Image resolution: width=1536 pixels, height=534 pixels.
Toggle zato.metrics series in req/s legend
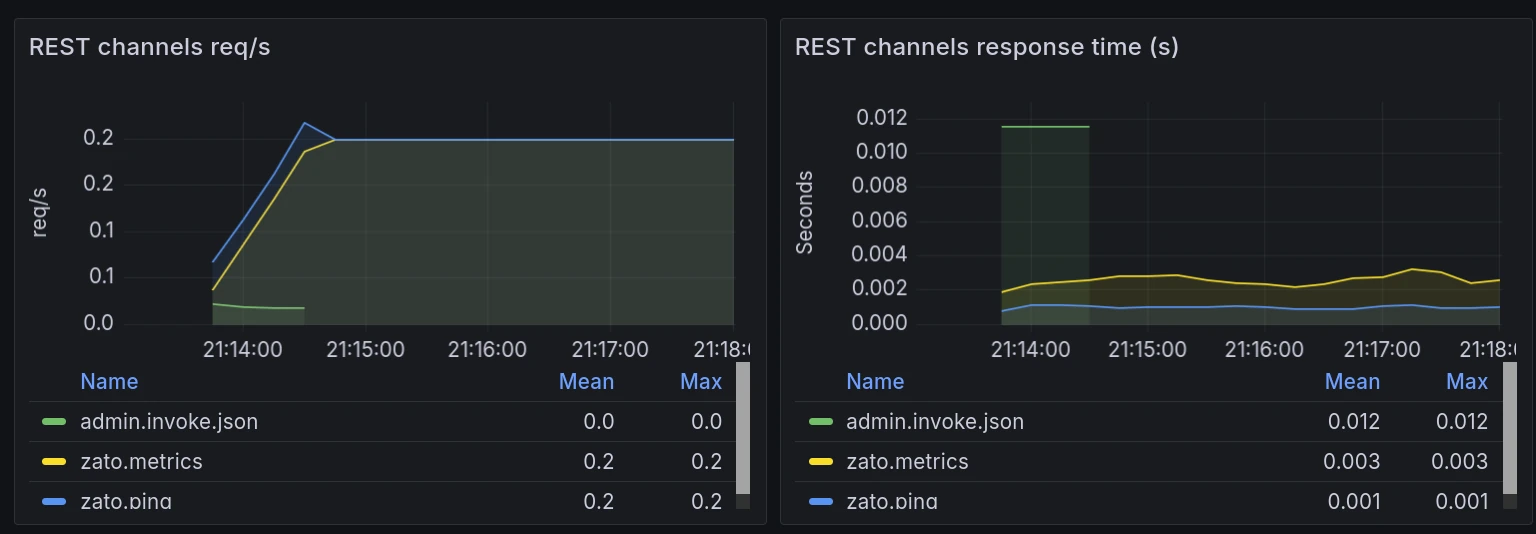(141, 462)
